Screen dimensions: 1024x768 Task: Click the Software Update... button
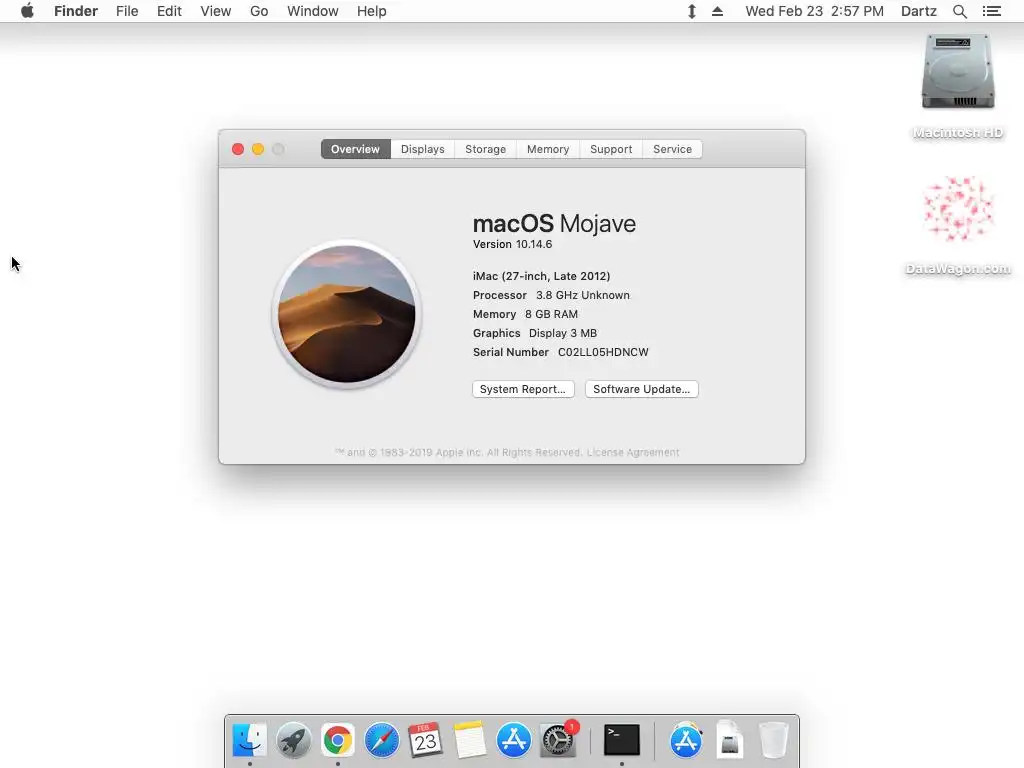pos(641,389)
